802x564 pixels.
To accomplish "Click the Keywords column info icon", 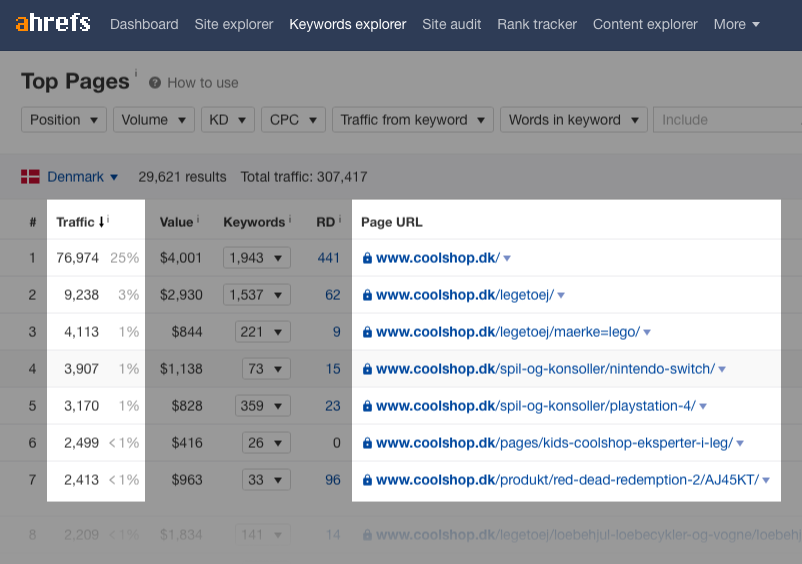I will (x=289, y=219).
